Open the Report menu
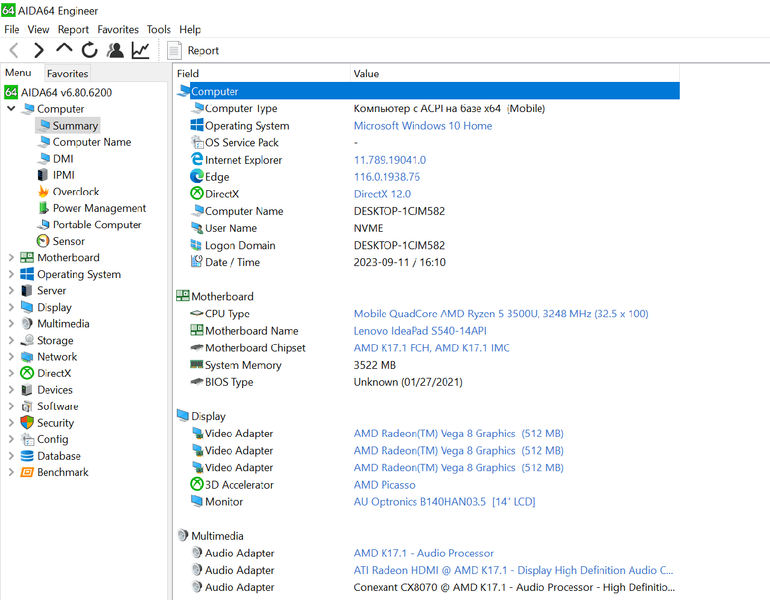Viewport: 770px width, 600px height. tap(73, 29)
